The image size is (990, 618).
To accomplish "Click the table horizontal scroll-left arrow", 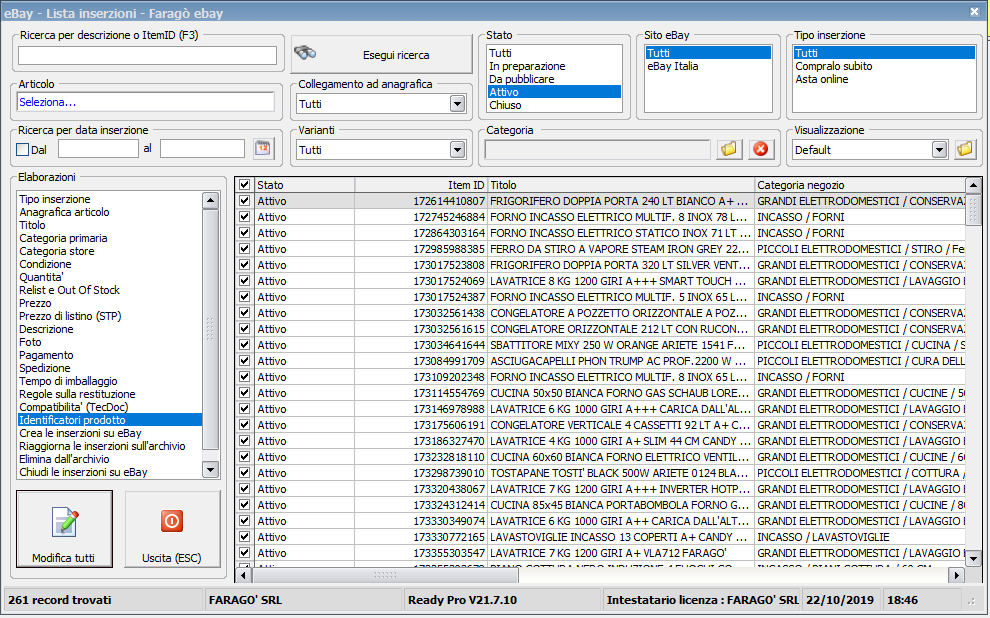I will pyautogui.click(x=244, y=575).
